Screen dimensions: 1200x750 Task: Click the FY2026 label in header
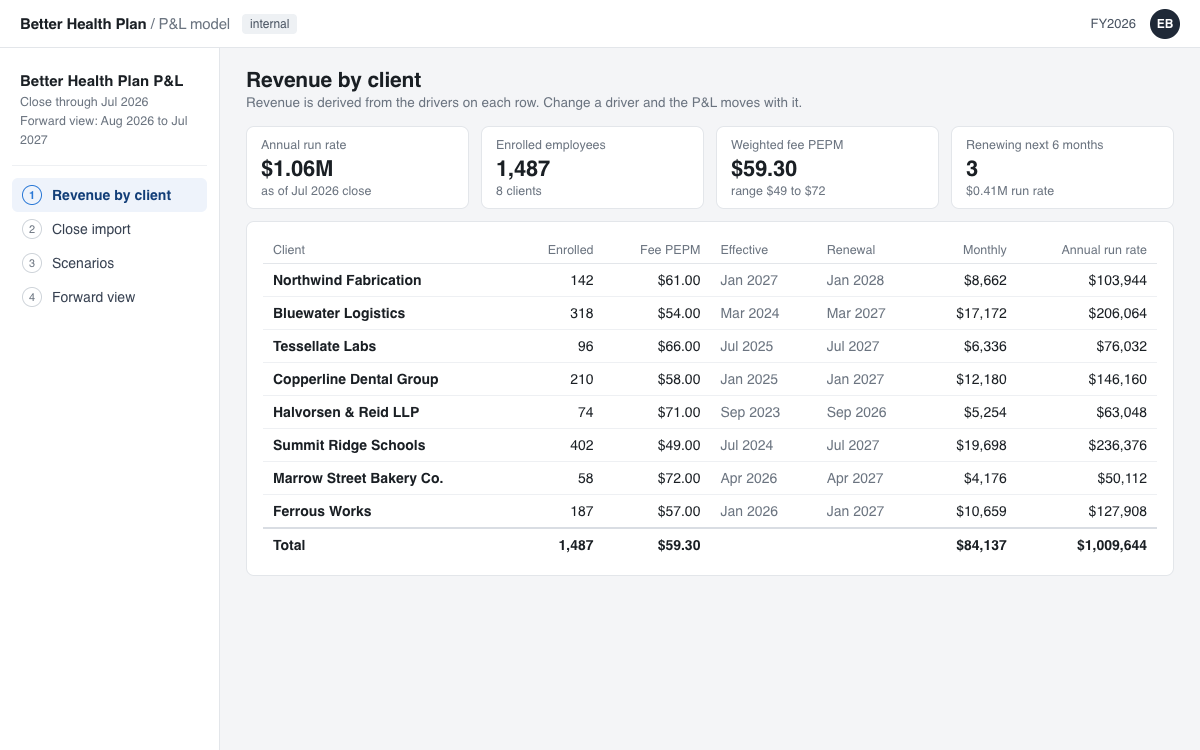coord(1113,24)
